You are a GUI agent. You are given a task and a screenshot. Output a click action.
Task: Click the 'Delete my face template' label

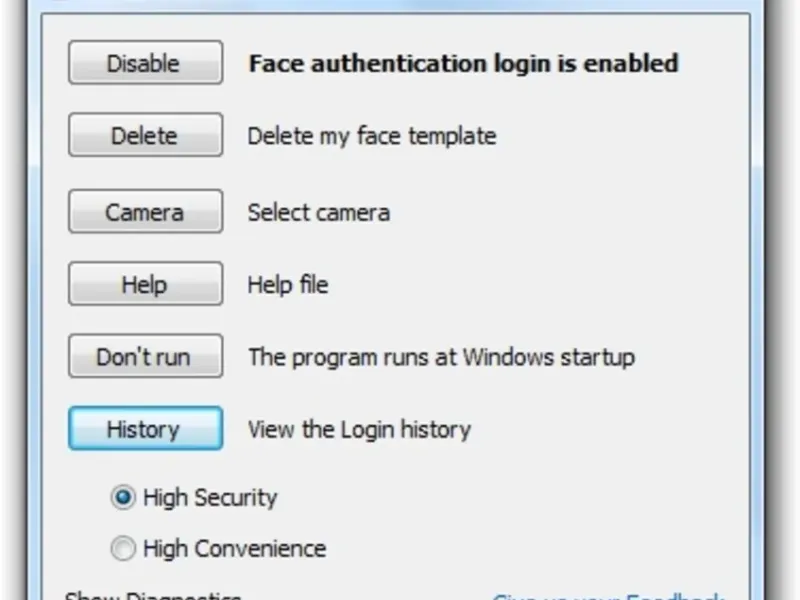[371, 135]
